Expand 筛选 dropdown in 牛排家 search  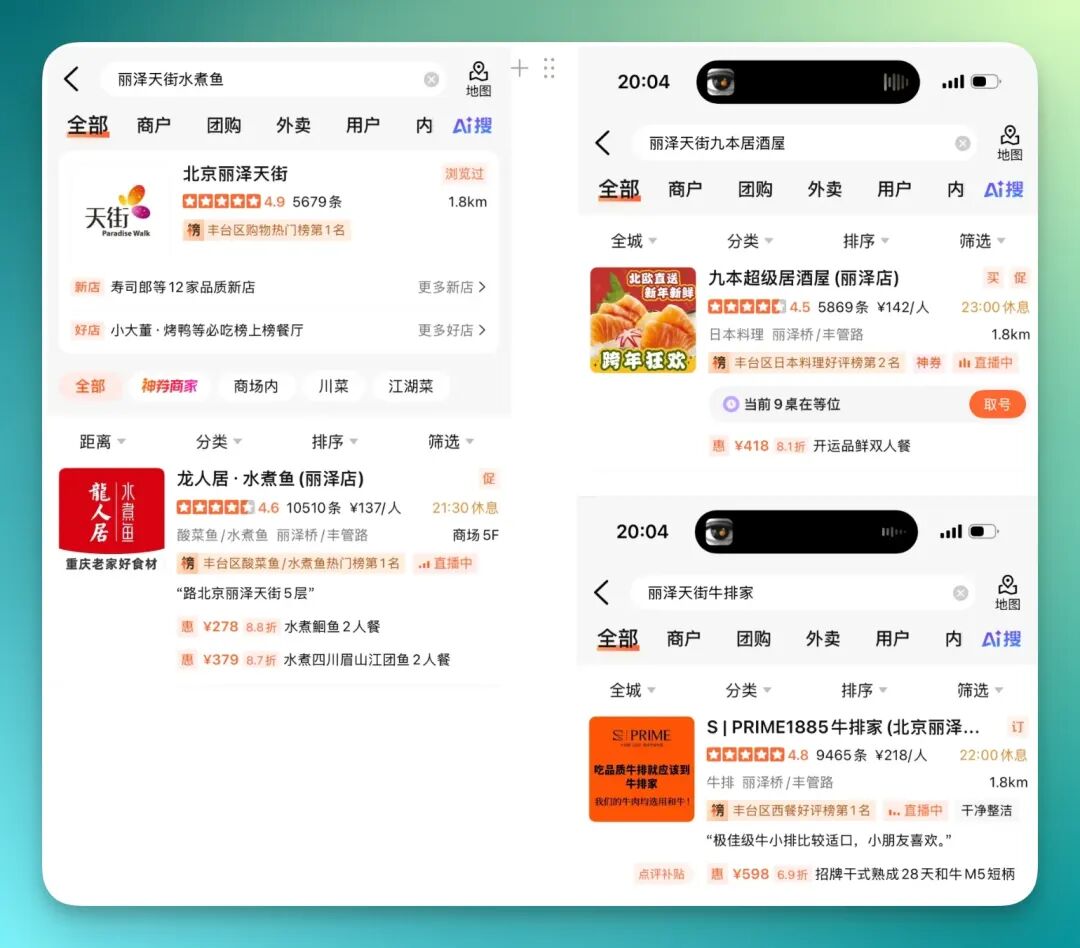coord(980,690)
